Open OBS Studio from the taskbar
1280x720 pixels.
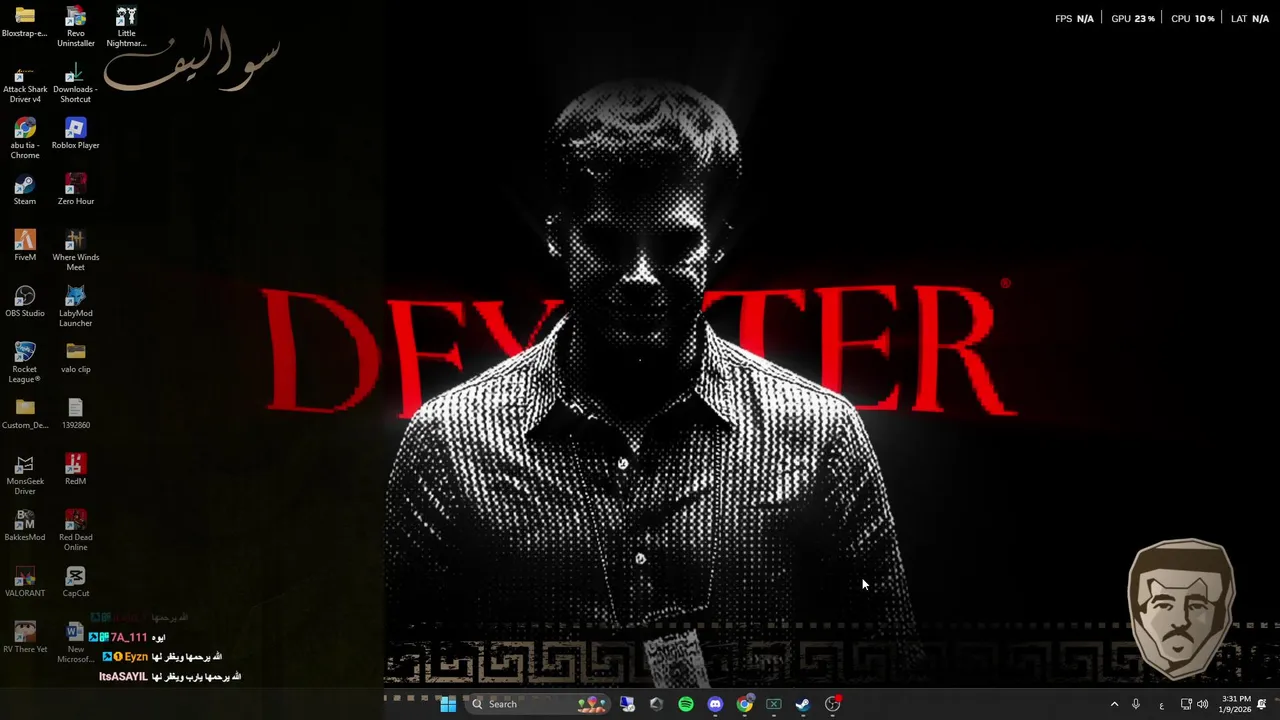pyautogui.click(x=833, y=704)
